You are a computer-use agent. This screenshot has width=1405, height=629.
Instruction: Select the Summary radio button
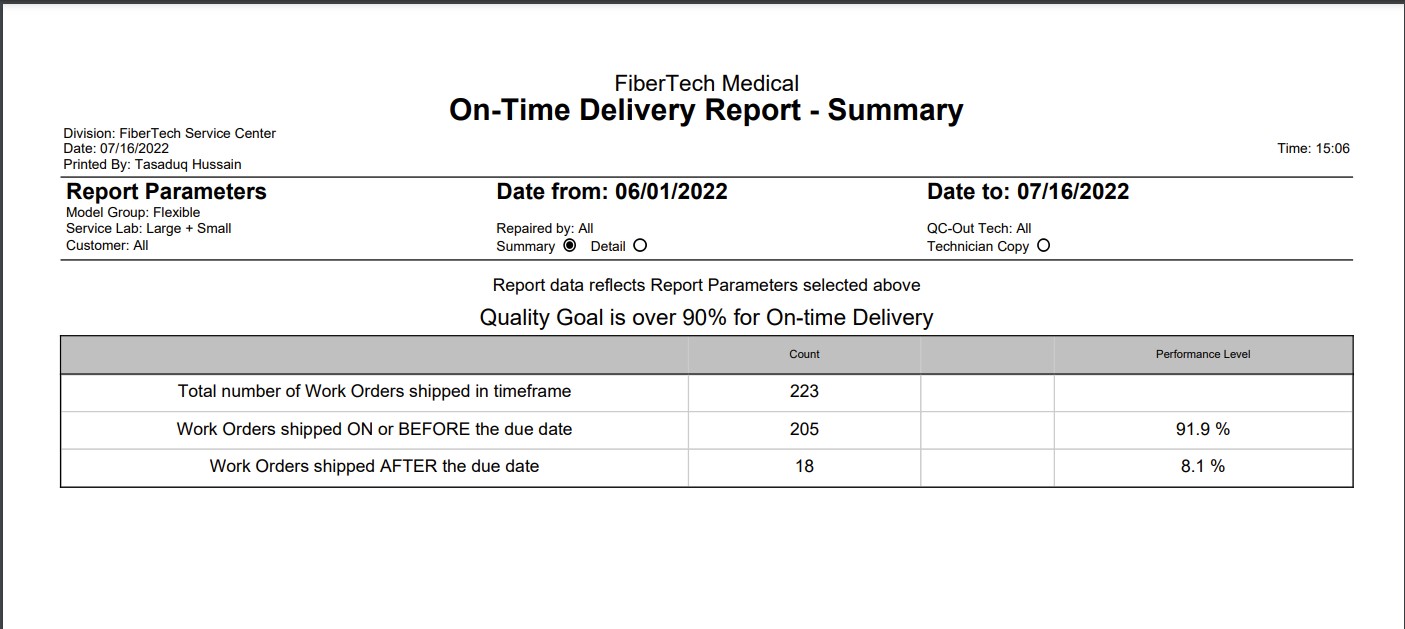pos(570,245)
